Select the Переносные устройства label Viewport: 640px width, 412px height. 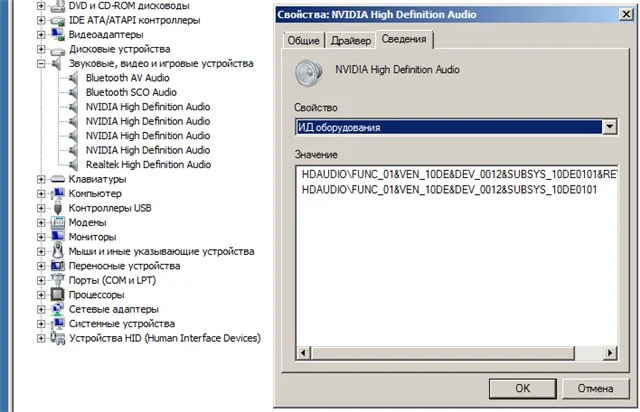tap(124, 266)
